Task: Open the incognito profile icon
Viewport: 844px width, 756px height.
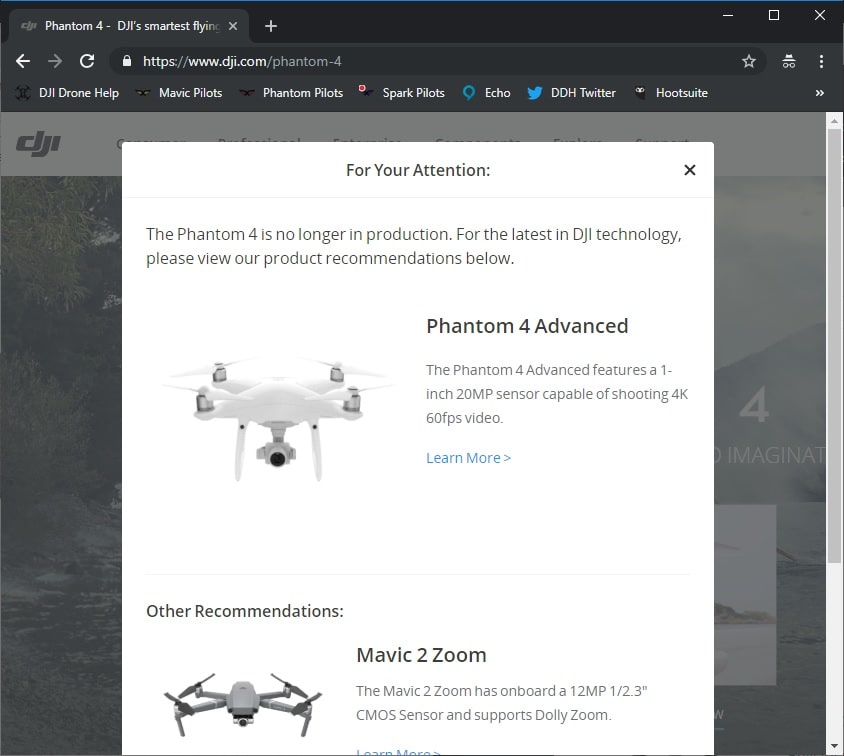Action: (789, 61)
